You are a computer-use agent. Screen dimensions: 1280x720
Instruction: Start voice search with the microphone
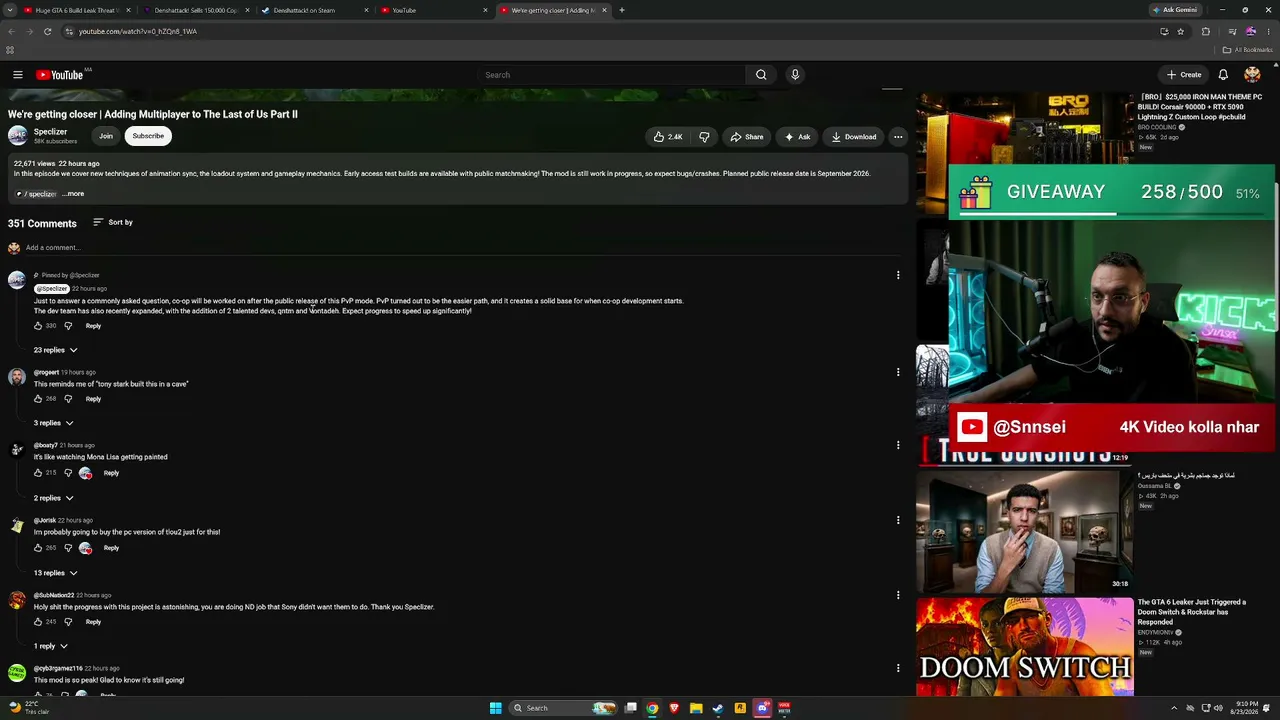[x=795, y=75]
